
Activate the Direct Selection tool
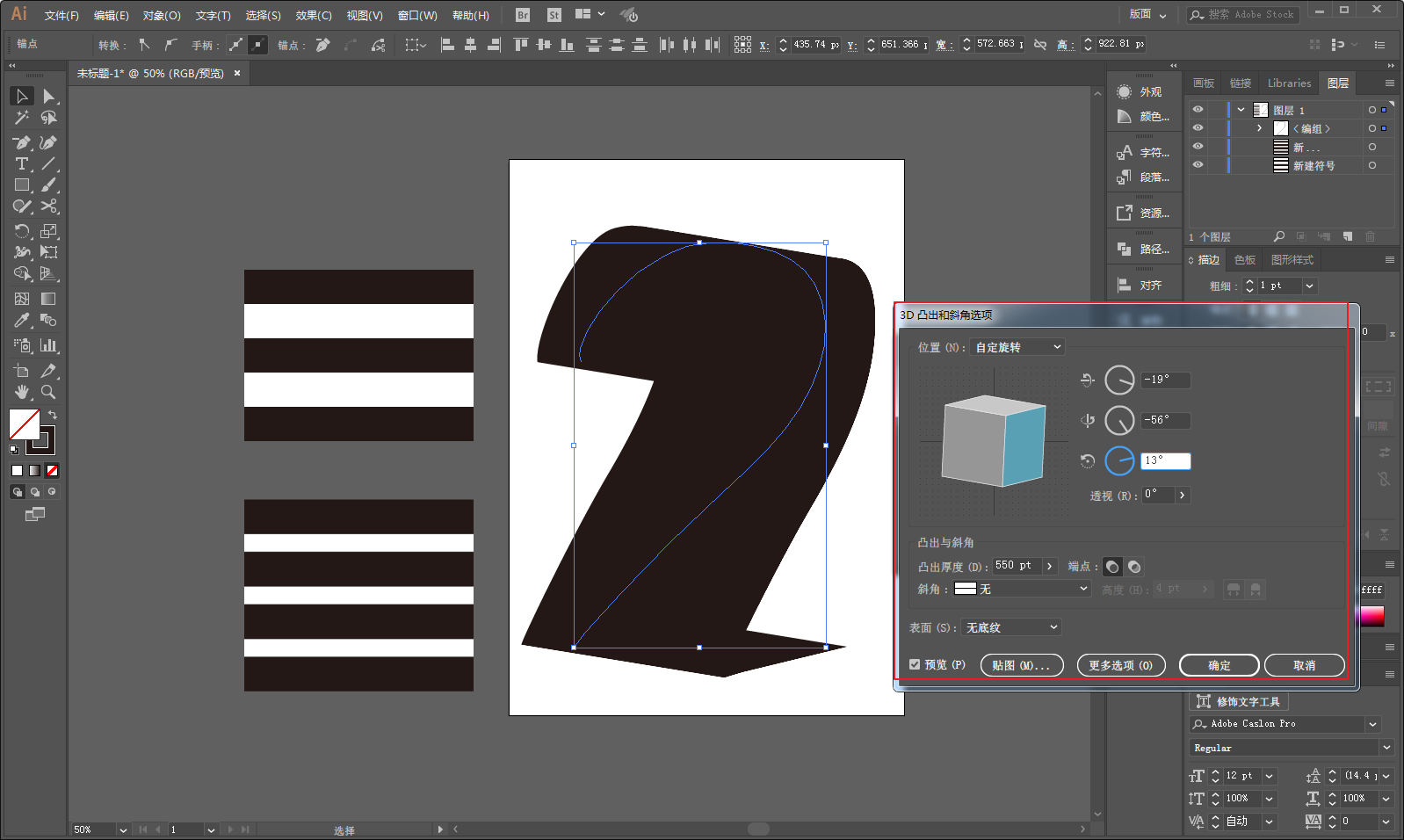tap(48, 96)
